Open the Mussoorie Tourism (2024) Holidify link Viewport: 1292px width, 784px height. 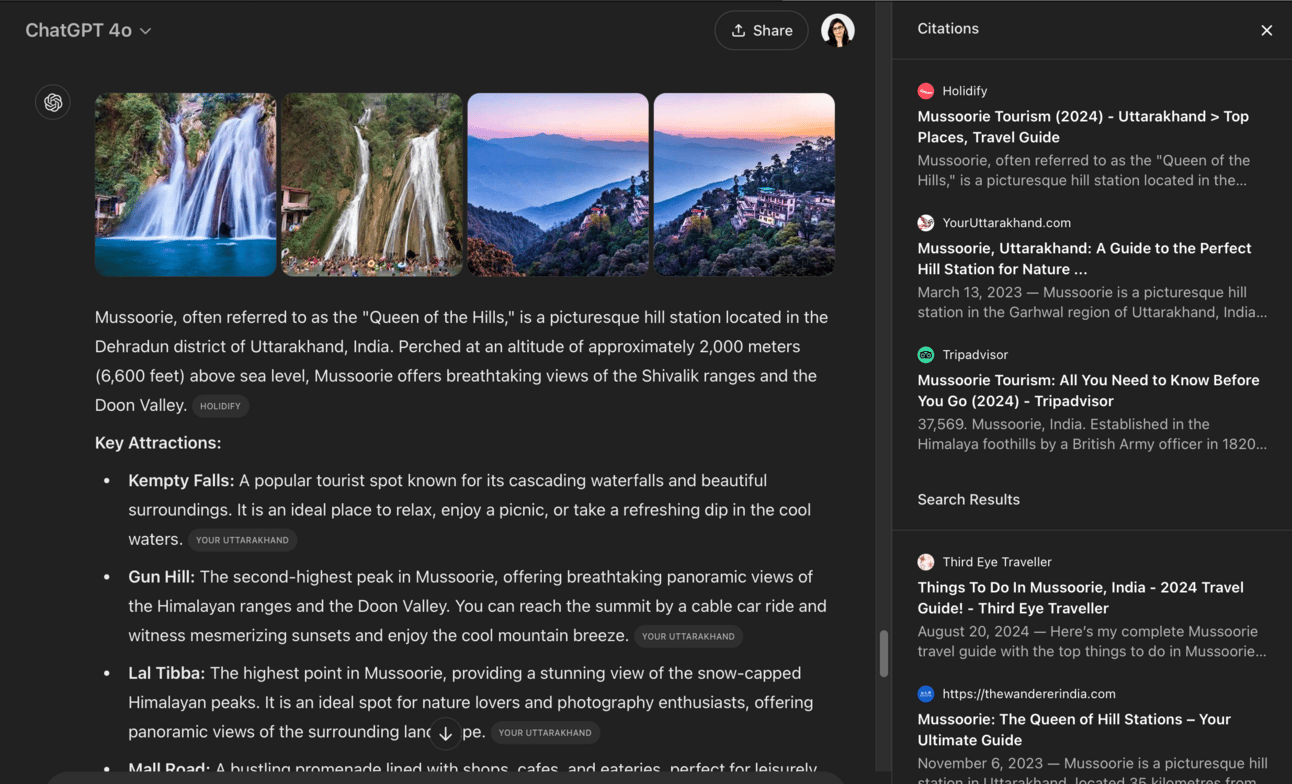(x=1083, y=127)
